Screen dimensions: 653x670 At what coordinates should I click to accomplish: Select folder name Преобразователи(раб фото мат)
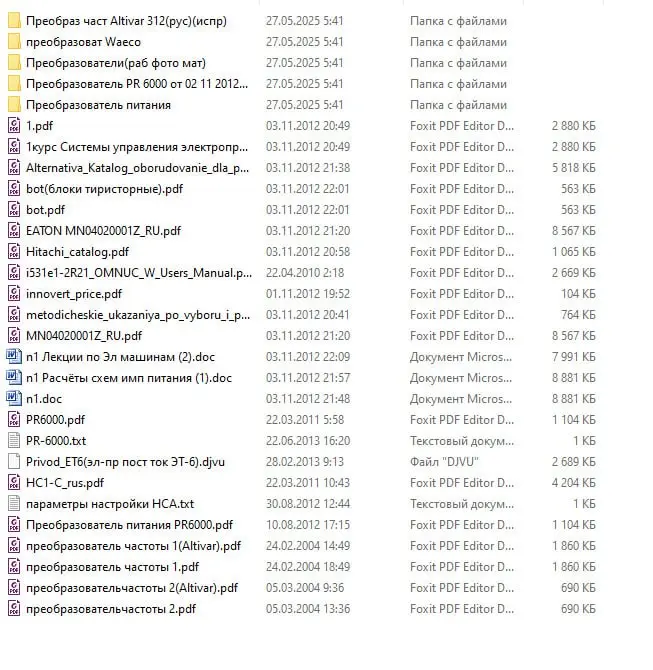pyautogui.click(x=116, y=63)
